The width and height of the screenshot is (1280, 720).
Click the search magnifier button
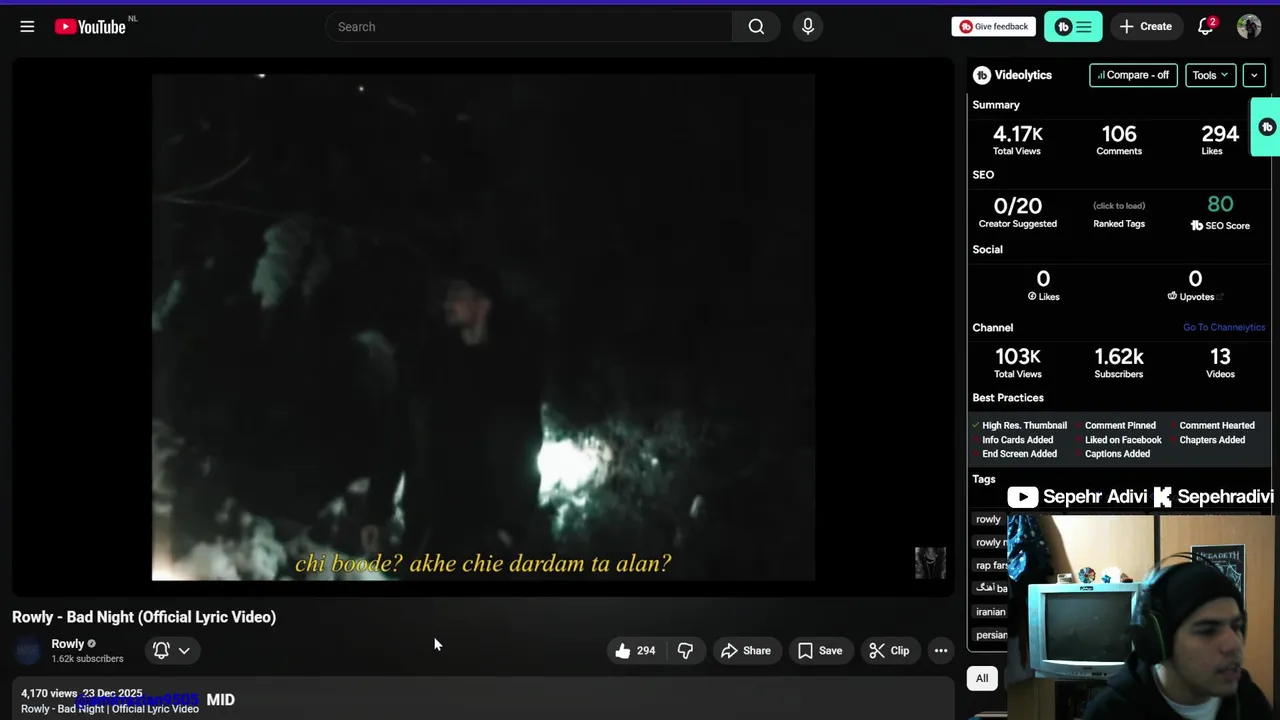(x=757, y=27)
